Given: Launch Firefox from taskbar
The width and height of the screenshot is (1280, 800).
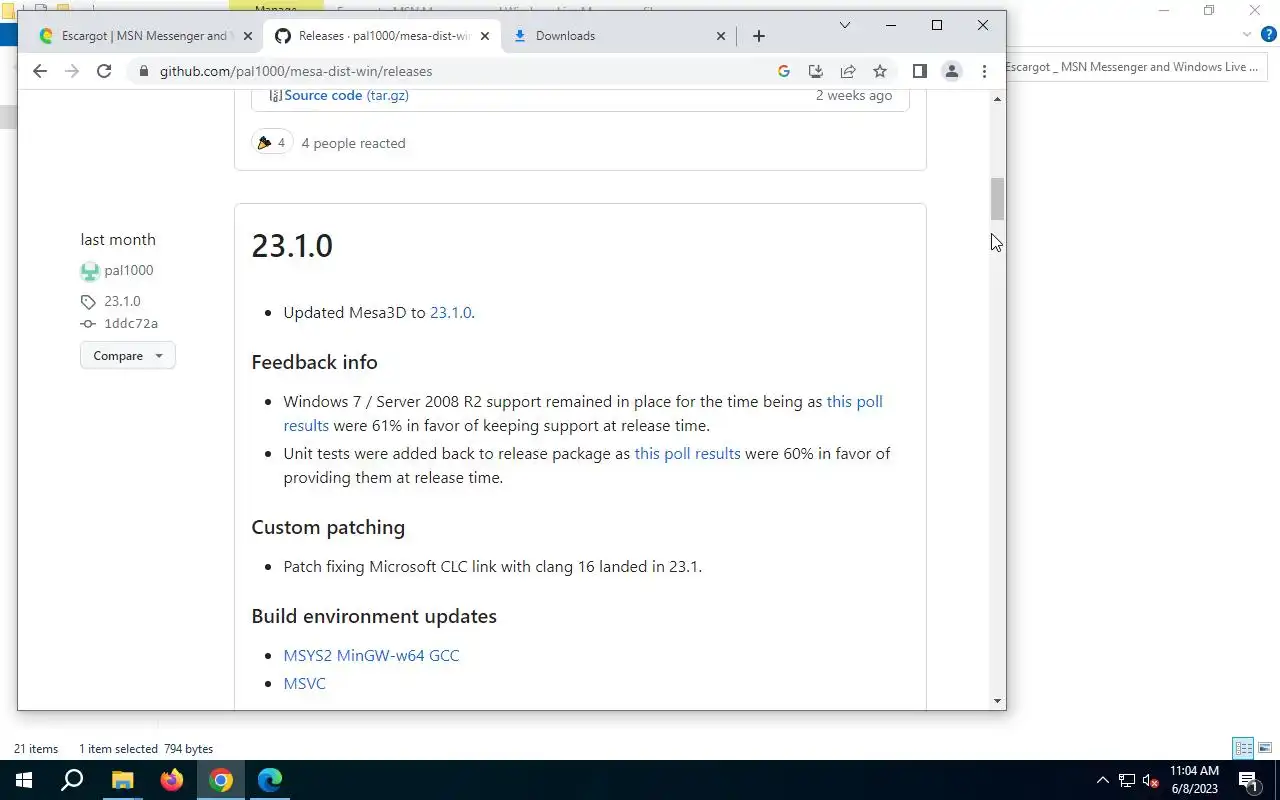Looking at the screenshot, I should [x=172, y=780].
